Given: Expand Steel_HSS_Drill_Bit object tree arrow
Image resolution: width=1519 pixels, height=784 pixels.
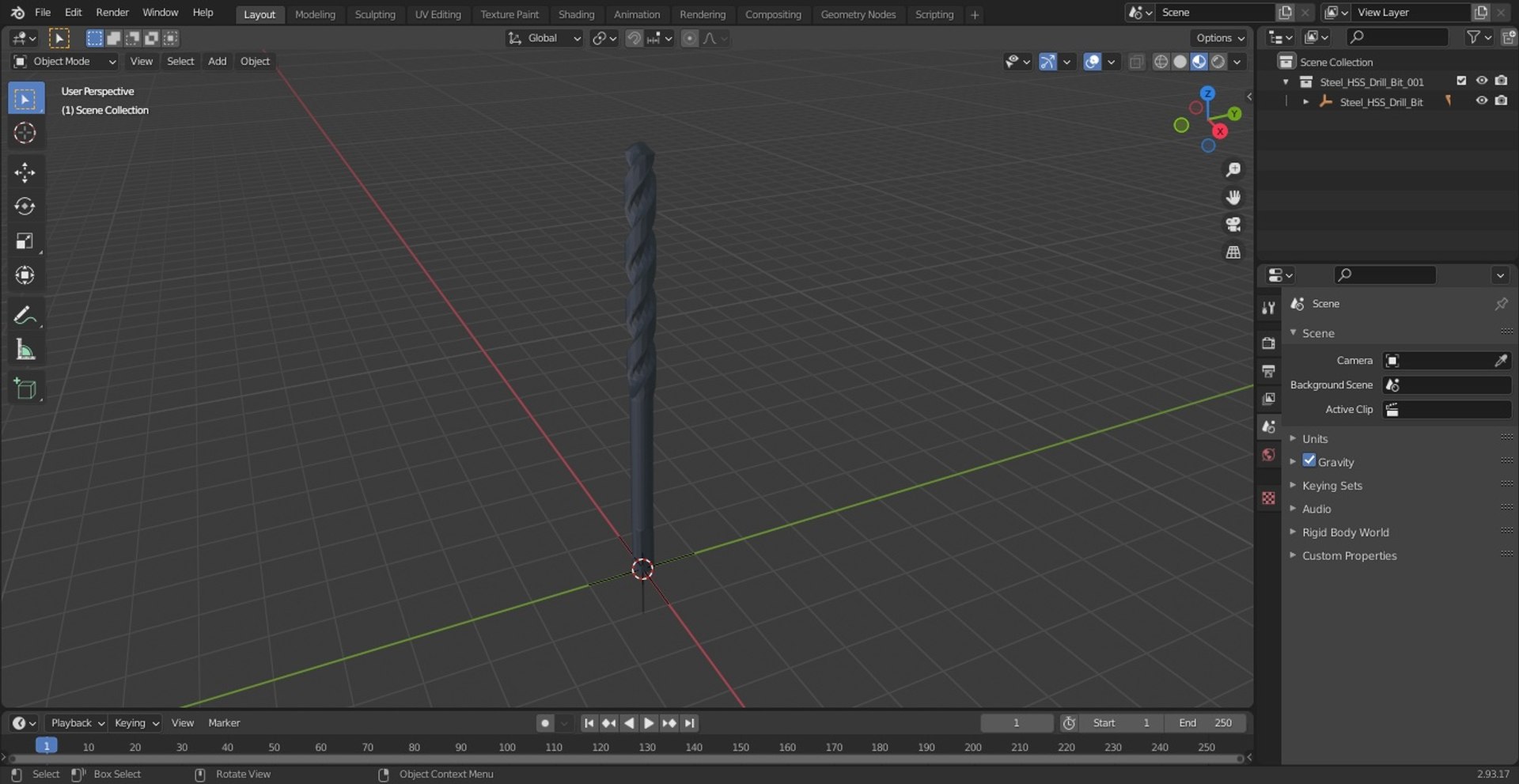Looking at the screenshot, I should pyautogui.click(x=1305, y=101).
